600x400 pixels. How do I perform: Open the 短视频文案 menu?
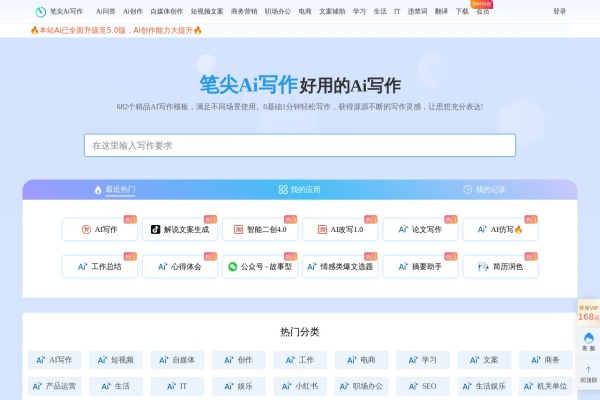point(207,11)
